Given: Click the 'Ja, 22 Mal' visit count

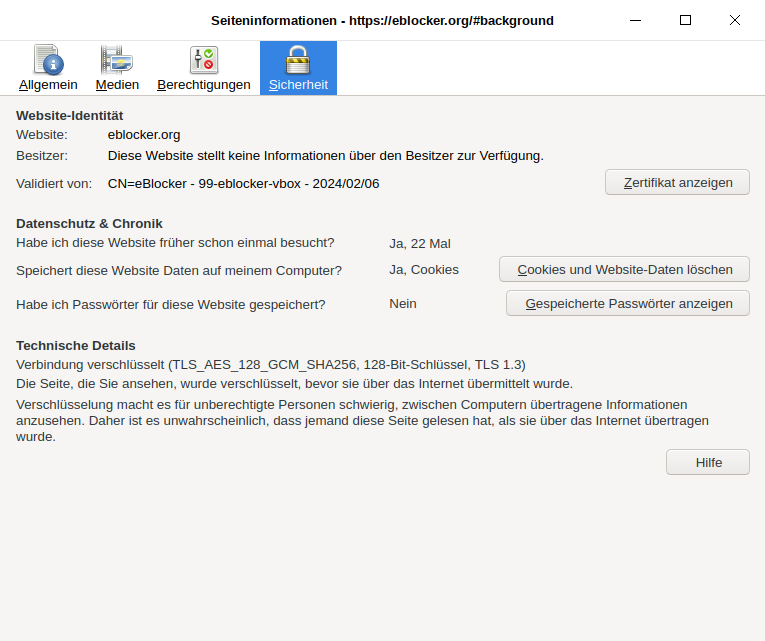Looking at the screenshot, I should [420, 243].
